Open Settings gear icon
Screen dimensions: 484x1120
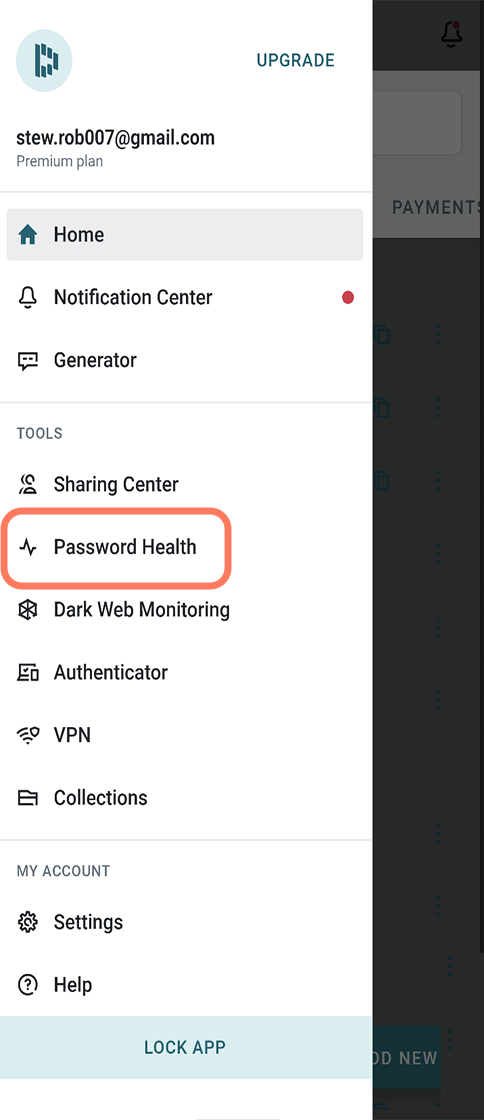(x=28, y=922)
